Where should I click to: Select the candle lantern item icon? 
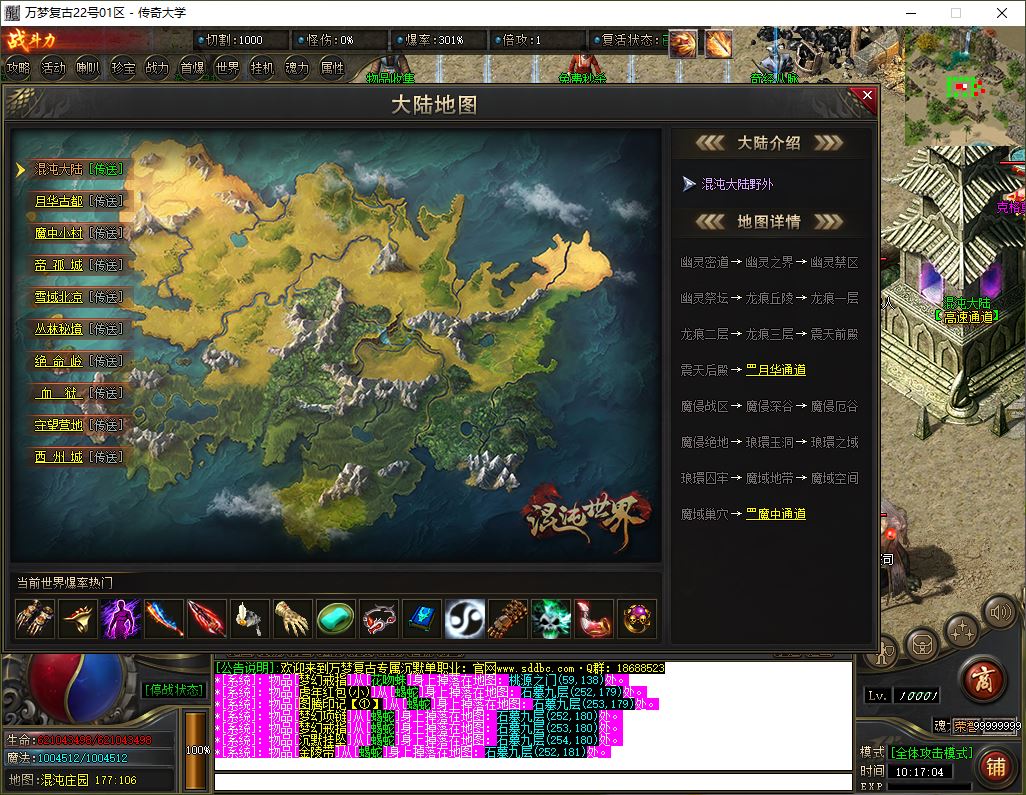[249, 618]
